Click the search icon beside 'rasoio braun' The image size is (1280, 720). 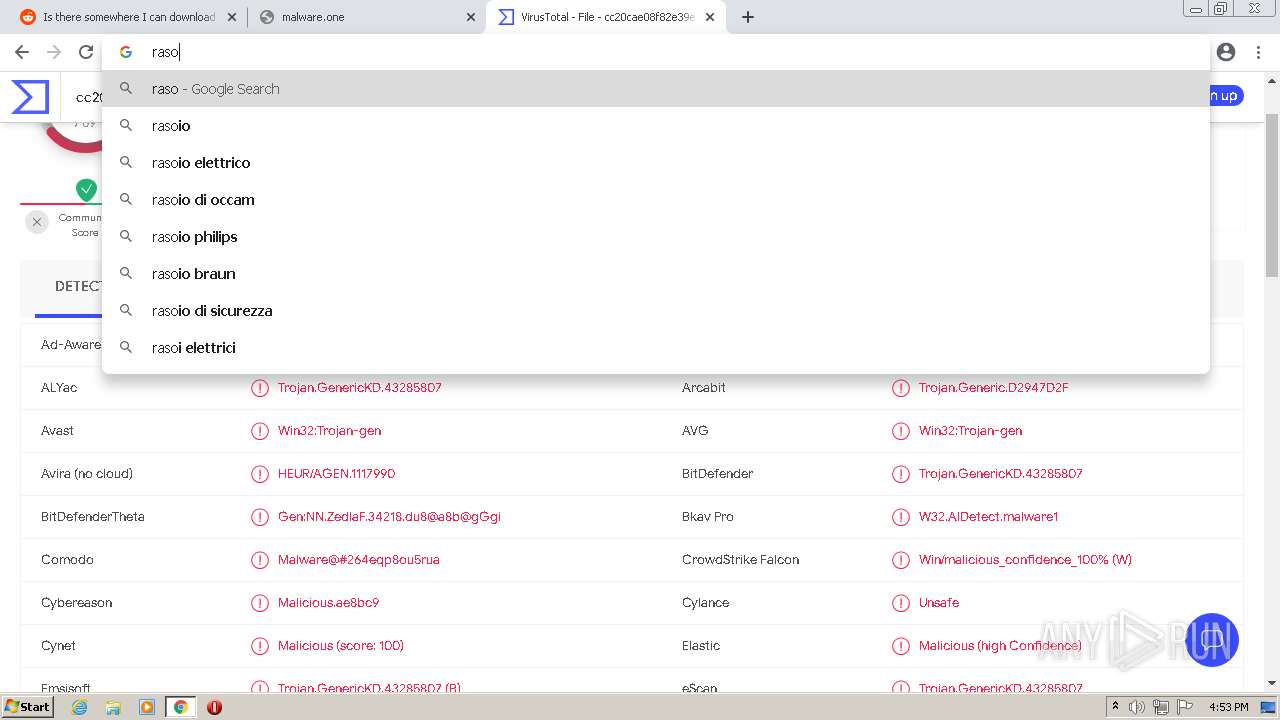[x=126, y=273]
